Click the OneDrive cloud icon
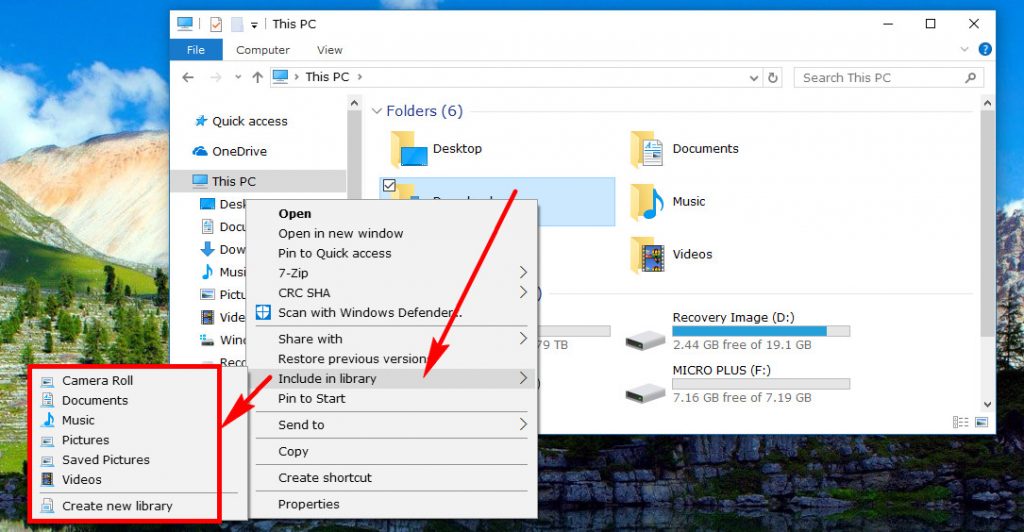 pos(200,151)
